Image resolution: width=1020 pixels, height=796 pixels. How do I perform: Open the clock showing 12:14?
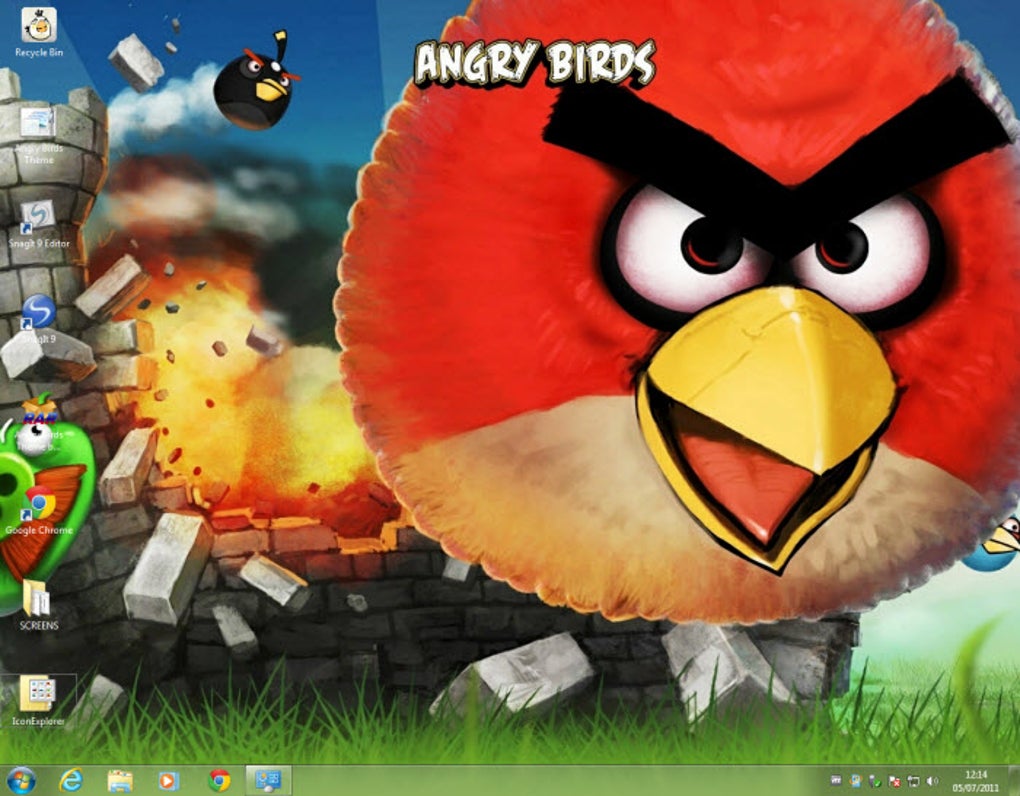[x=976, y=781]
